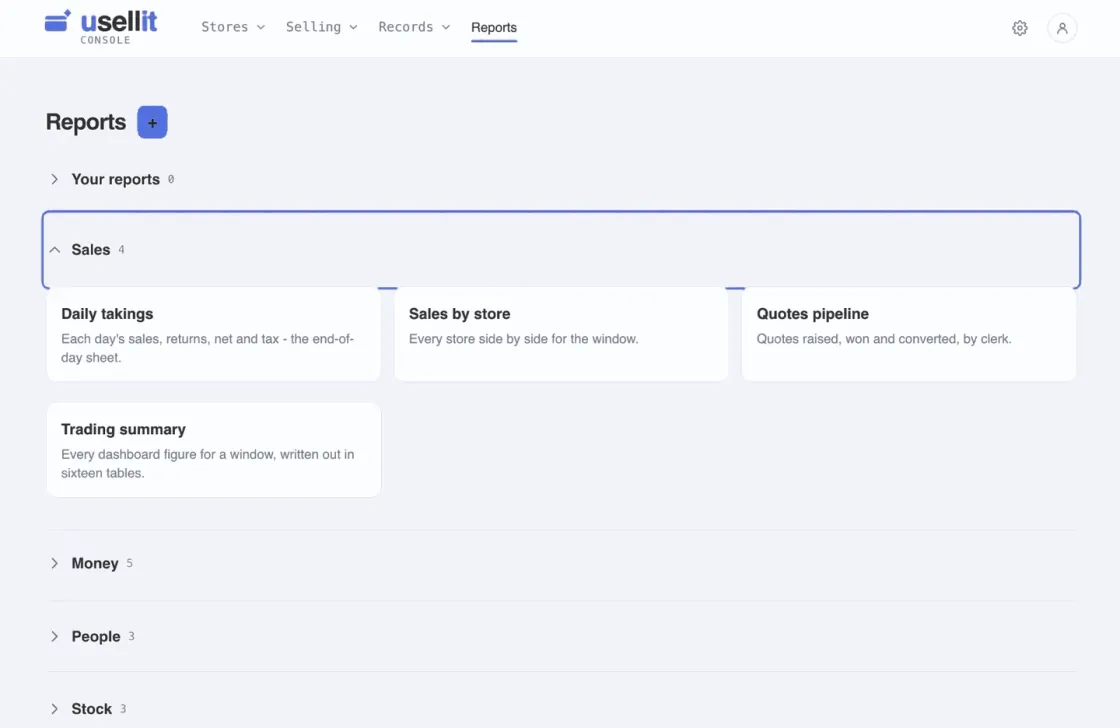The width and height of the screenshot is (1120, 728).
Task: Collapse the Sales section
Action: coord(561,249)
